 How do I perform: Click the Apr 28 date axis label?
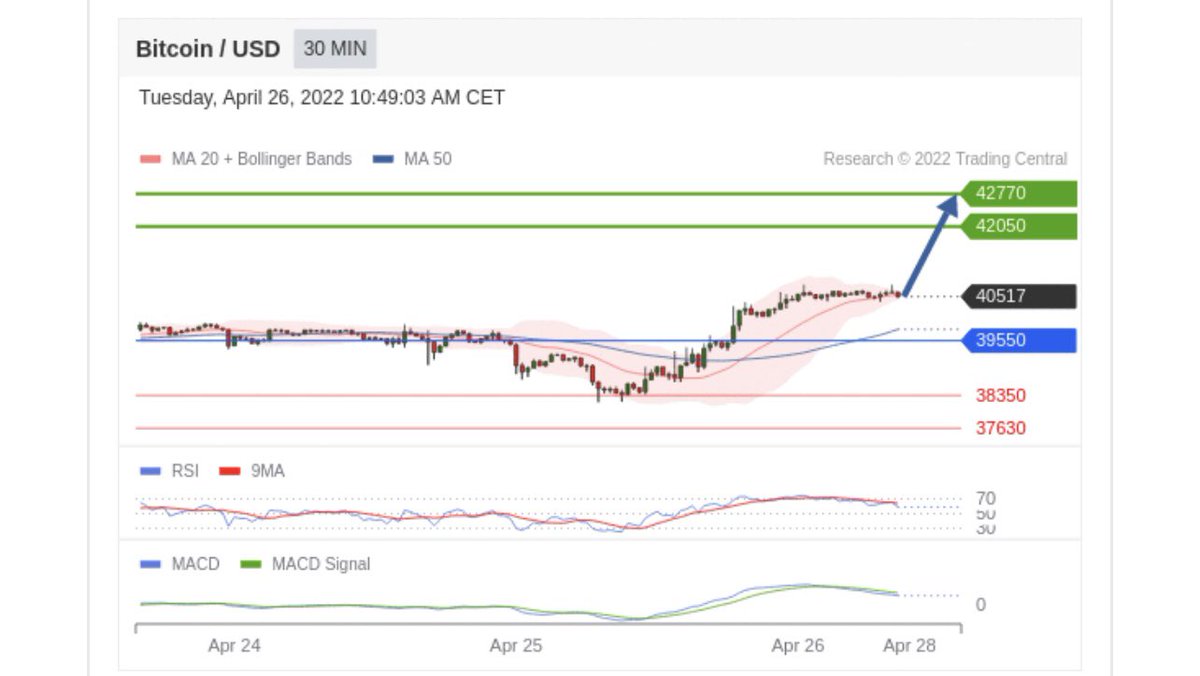(x=910, y=646)
